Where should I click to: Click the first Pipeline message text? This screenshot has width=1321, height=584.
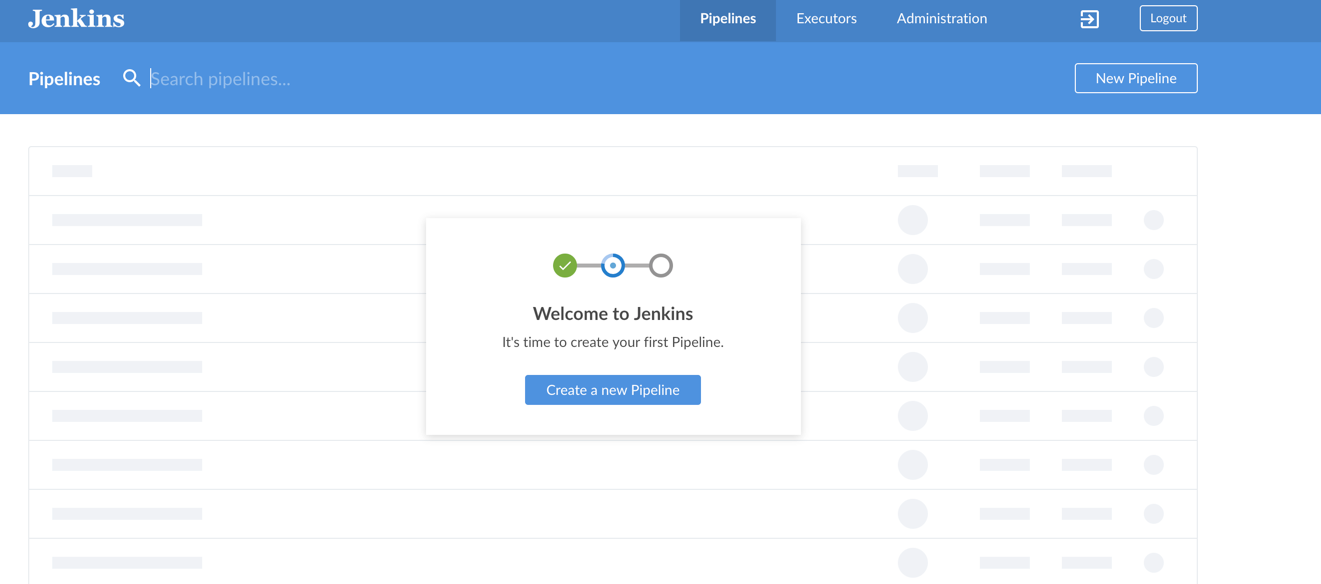click(x=613, y=342)
